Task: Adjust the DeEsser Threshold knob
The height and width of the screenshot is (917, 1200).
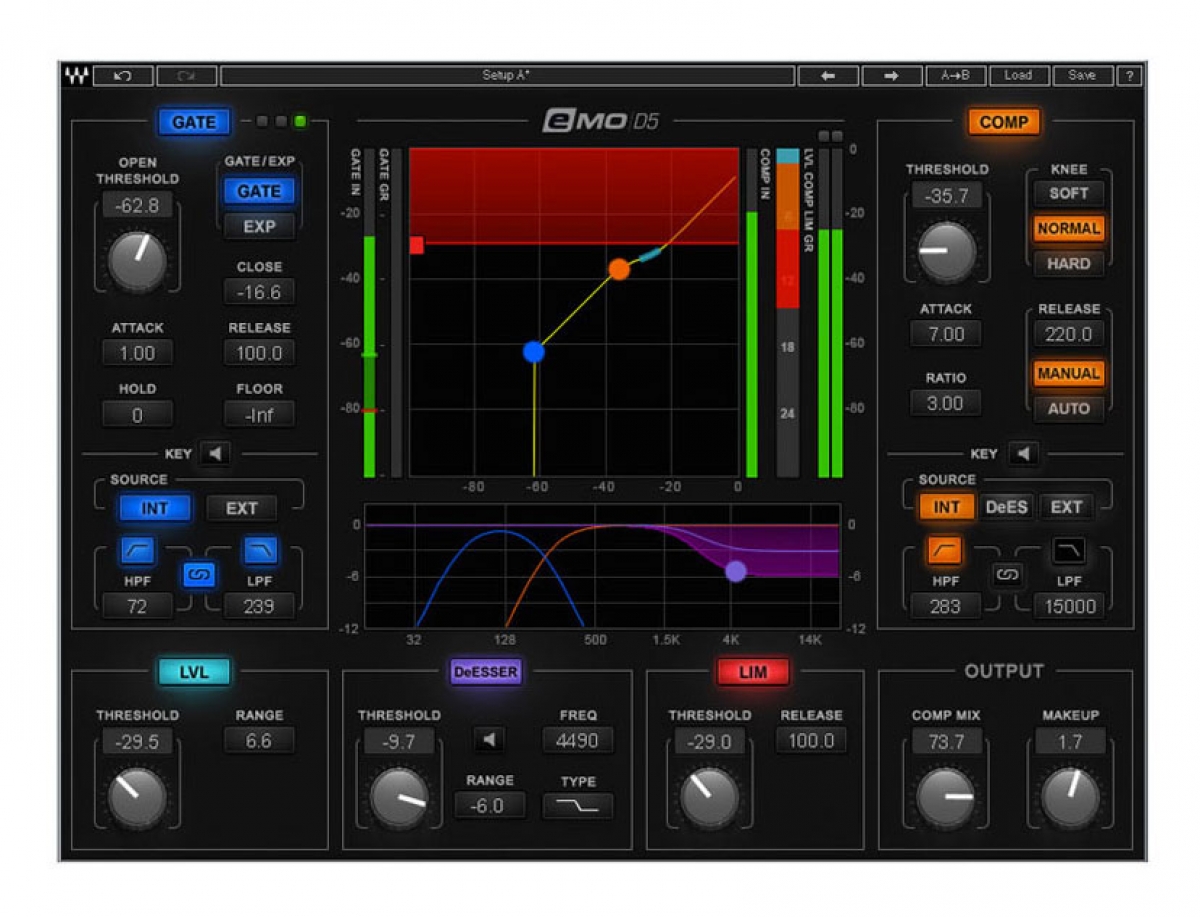Action: point(399,797)
